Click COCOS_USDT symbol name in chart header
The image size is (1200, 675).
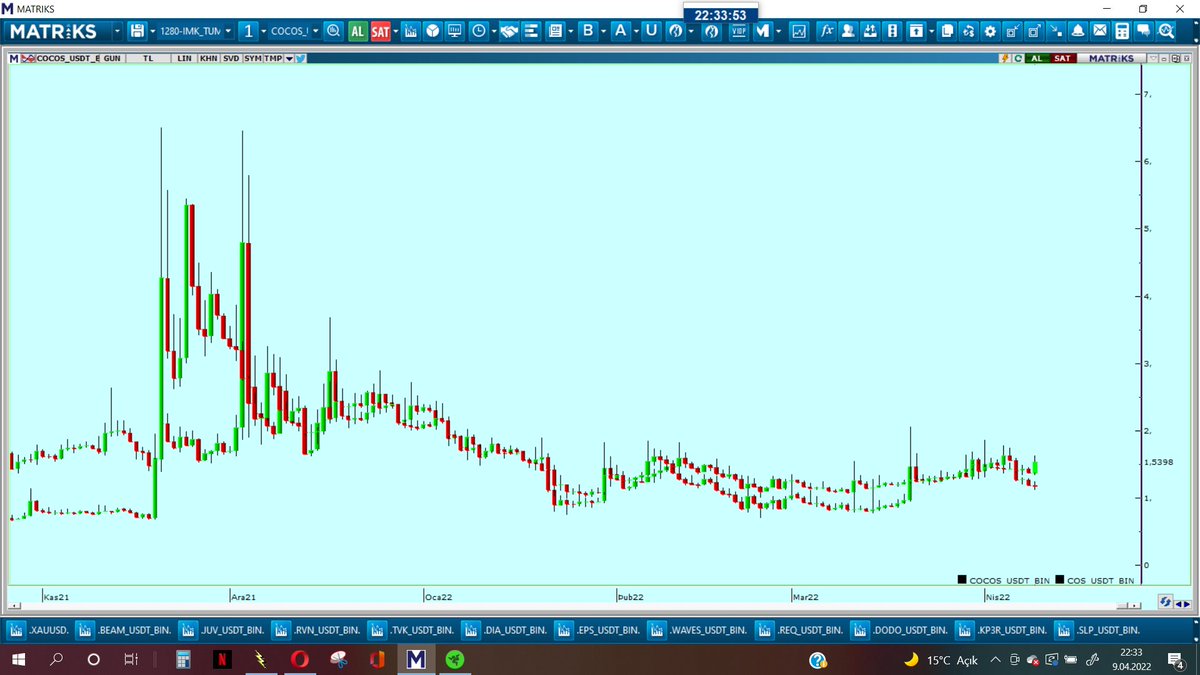tap(67, 58)
